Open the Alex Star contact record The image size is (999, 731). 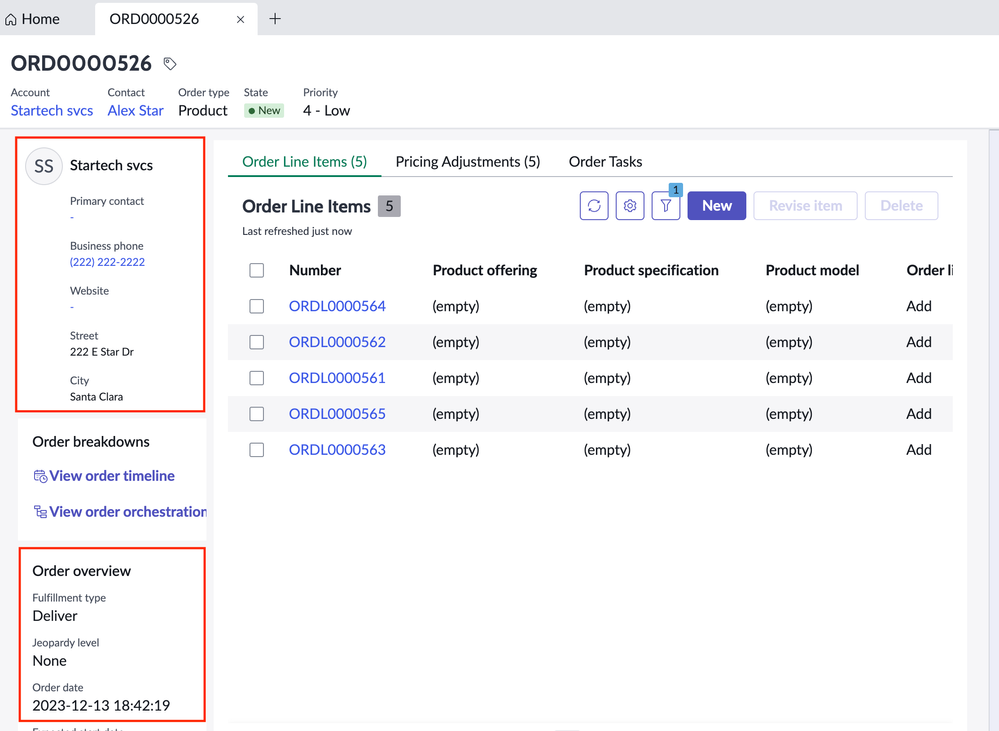coord(135,110)
